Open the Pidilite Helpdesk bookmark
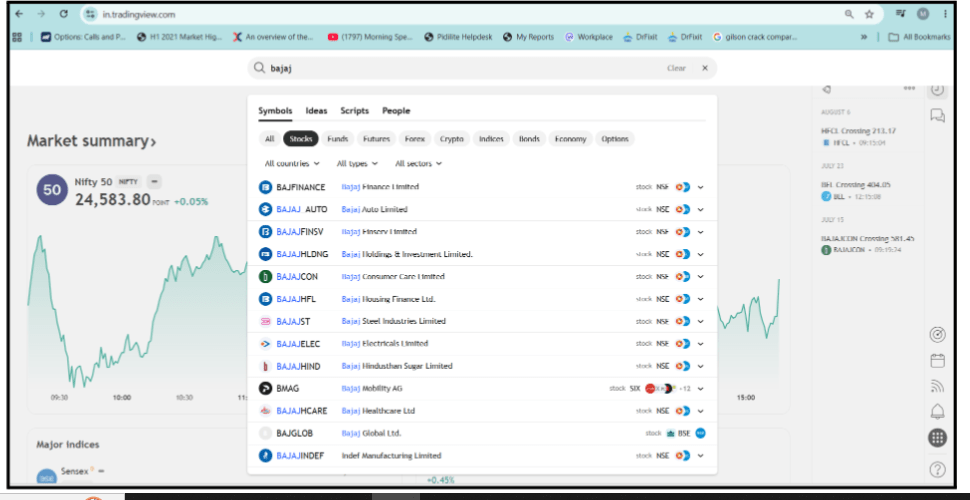 tap(458, 37)
